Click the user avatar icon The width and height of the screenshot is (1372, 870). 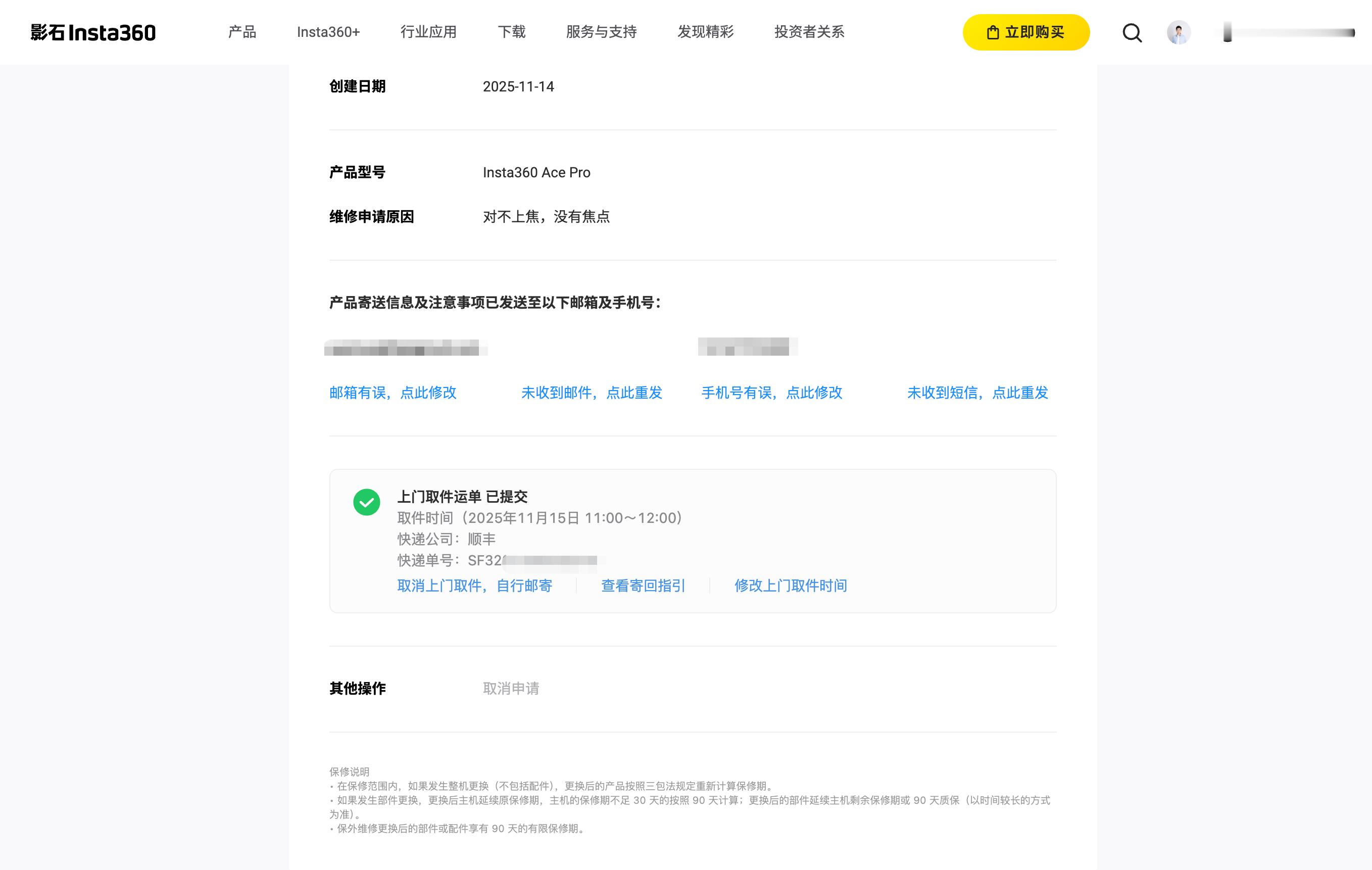point(1179,32)
